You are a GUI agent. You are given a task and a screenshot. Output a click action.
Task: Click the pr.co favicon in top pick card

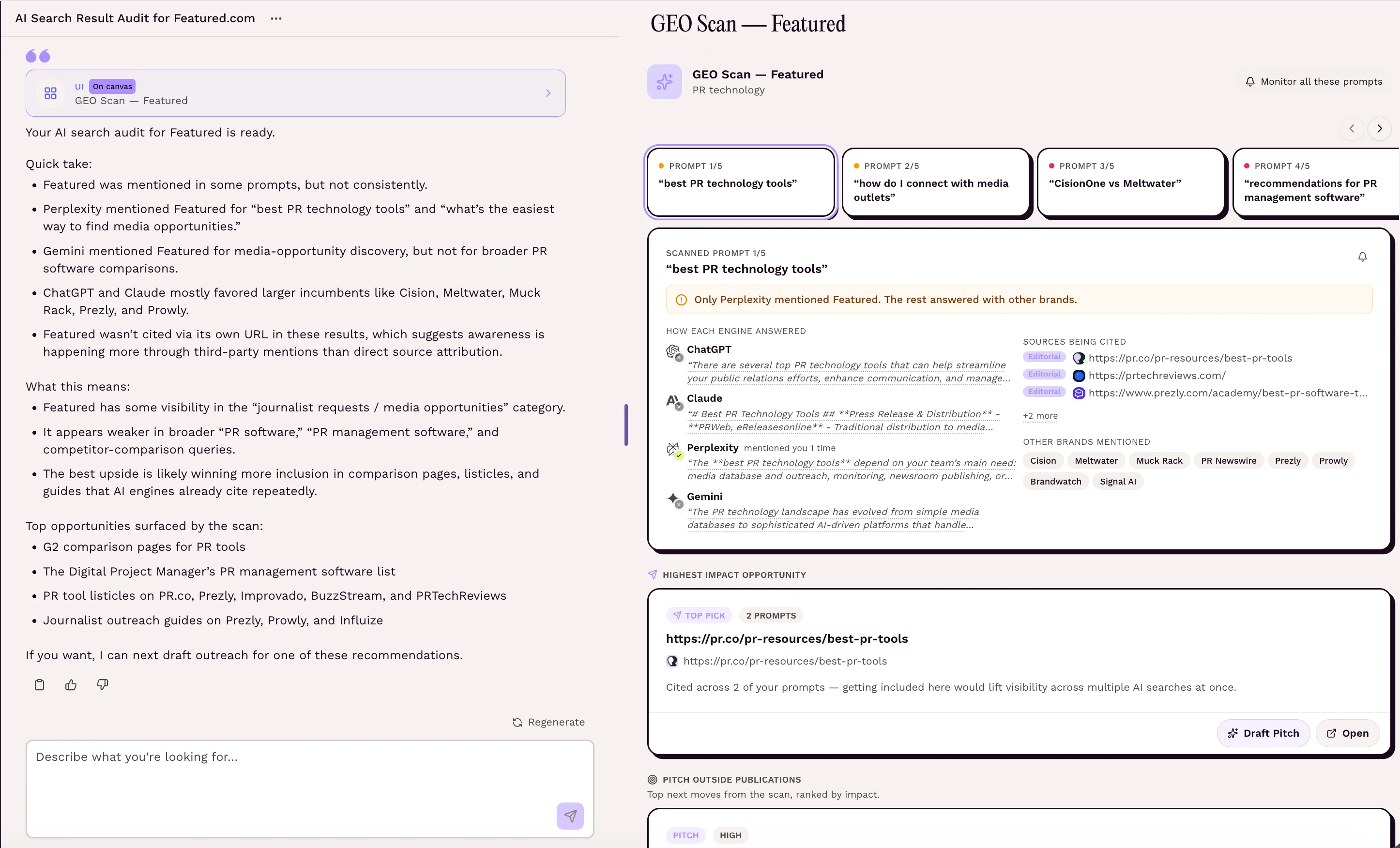(671, 661)
